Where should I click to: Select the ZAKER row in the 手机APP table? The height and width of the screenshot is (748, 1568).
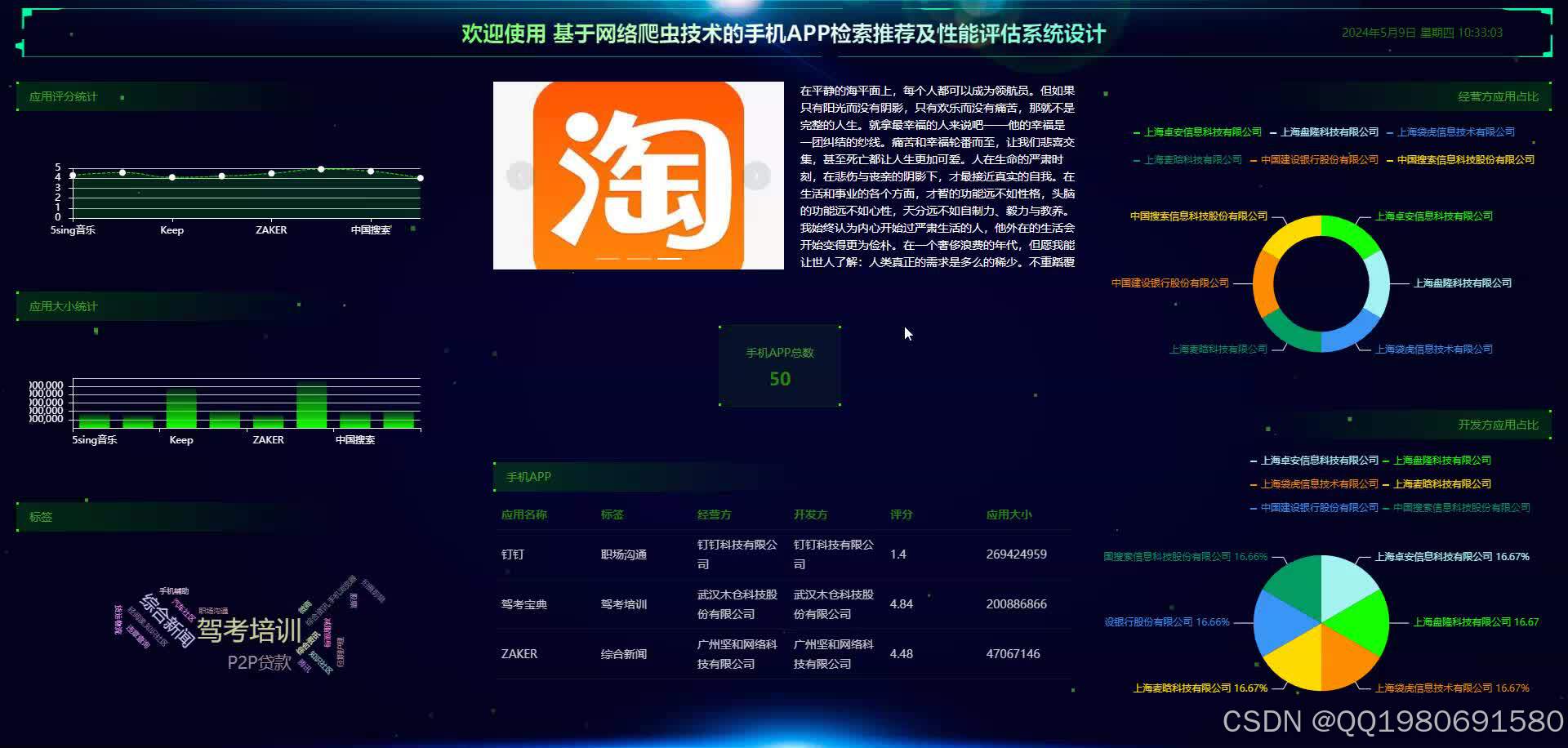(735, 653)
